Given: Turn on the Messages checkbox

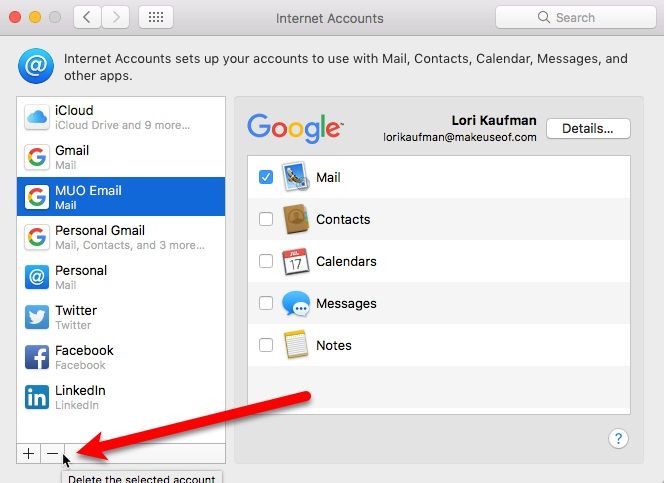Looking at the screenshot, I should [266, 303].
